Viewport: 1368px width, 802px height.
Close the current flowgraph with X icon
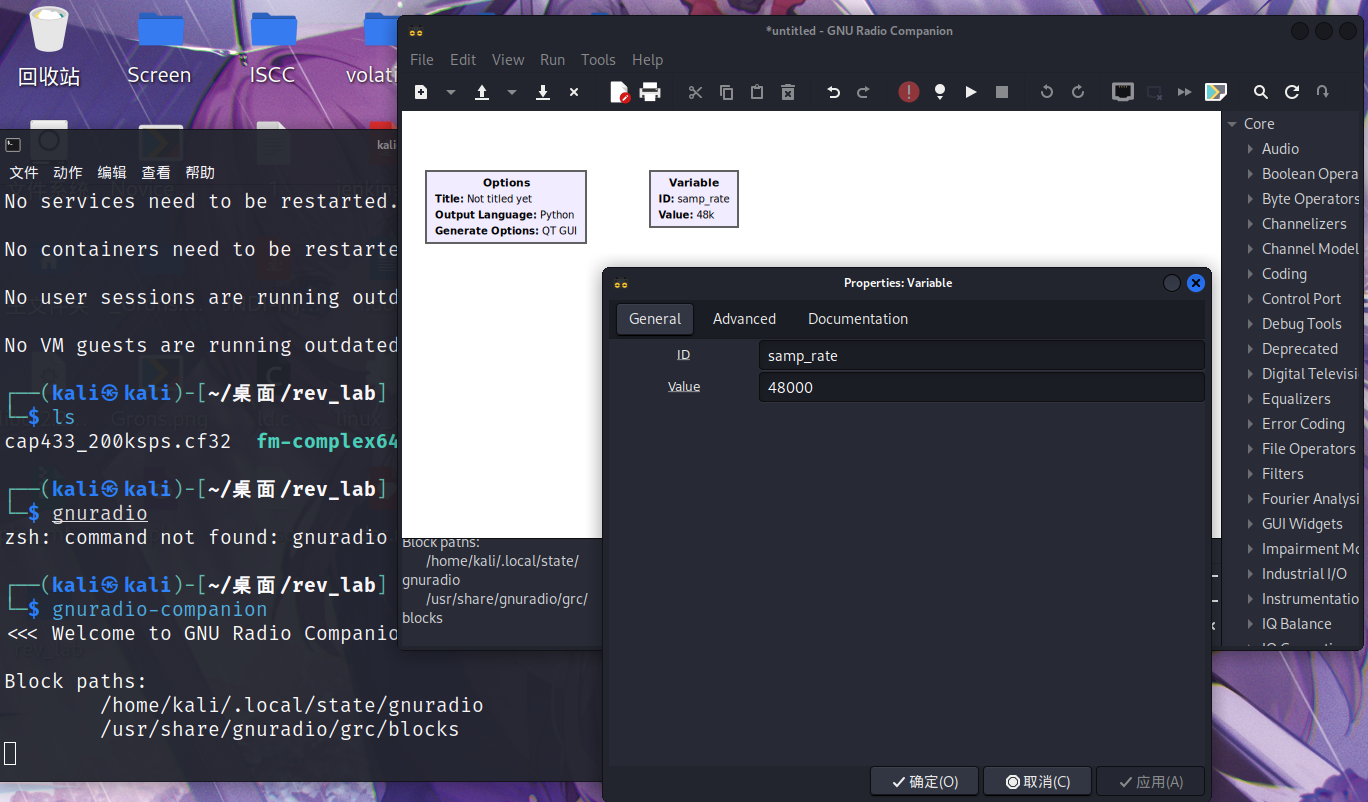[x=574, y=92]
